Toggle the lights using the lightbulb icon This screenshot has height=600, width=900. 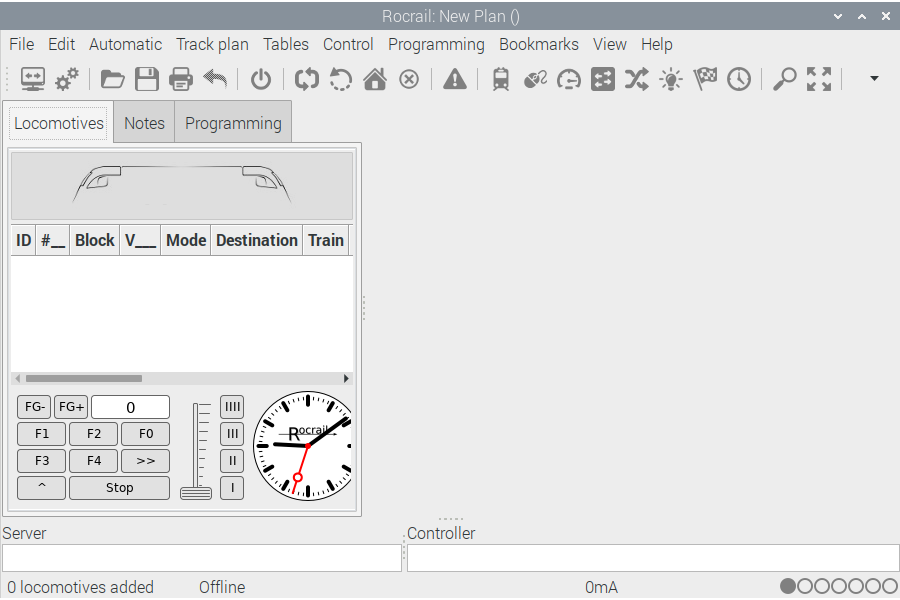[x=671, y=79]
